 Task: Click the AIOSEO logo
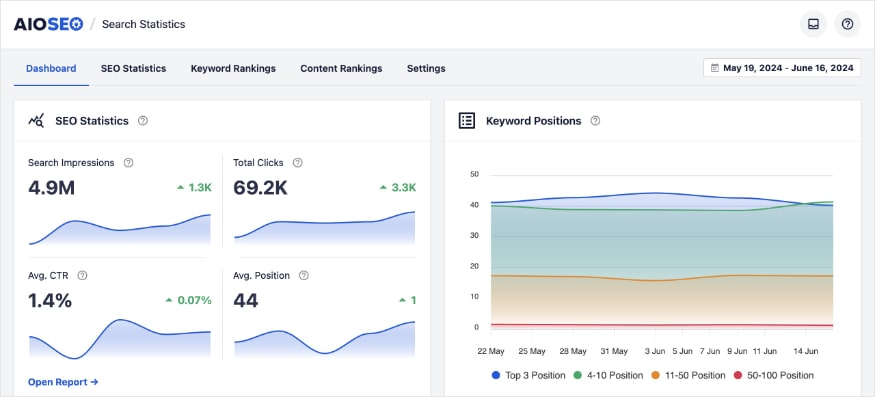(49, 24)
